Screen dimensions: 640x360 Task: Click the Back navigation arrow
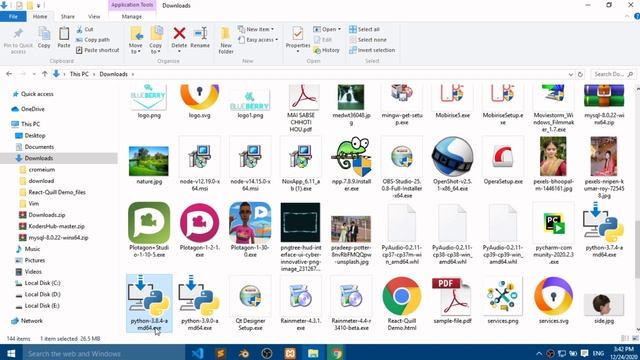pyautogui.click(x=9, y=74)
